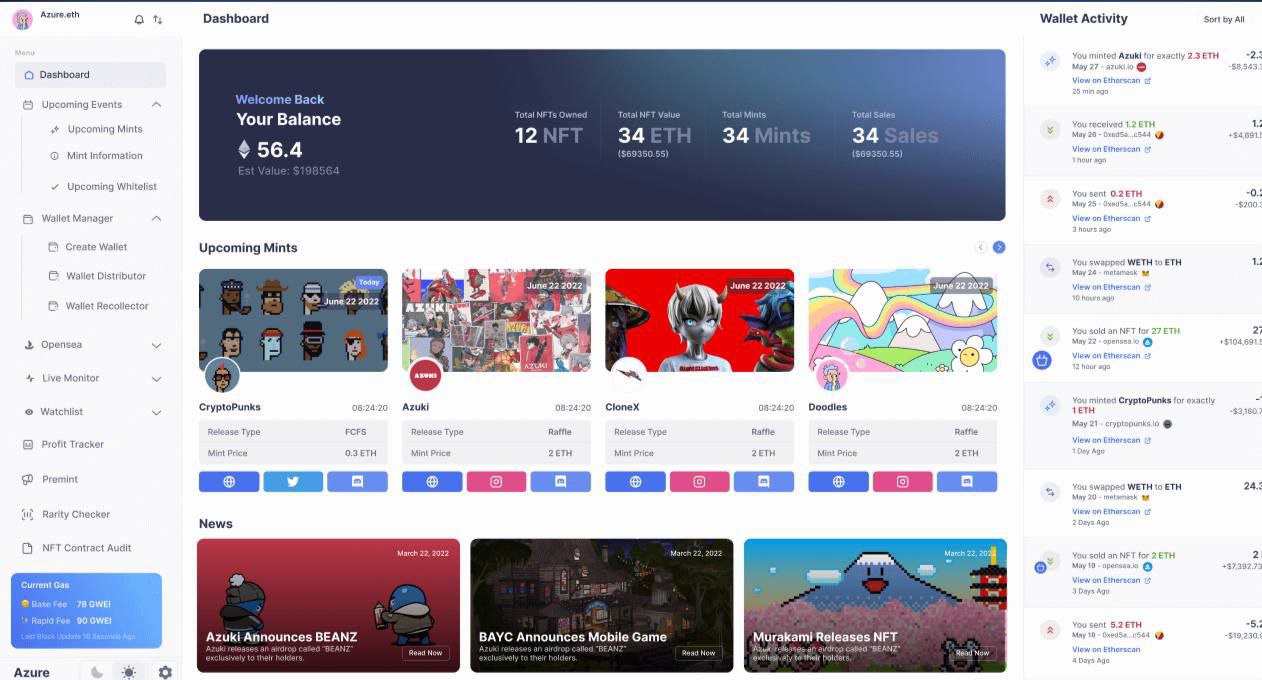Open the Azuki Instagram button
The width and height of the screenshot is (1262, 680).
coord(496,482)
